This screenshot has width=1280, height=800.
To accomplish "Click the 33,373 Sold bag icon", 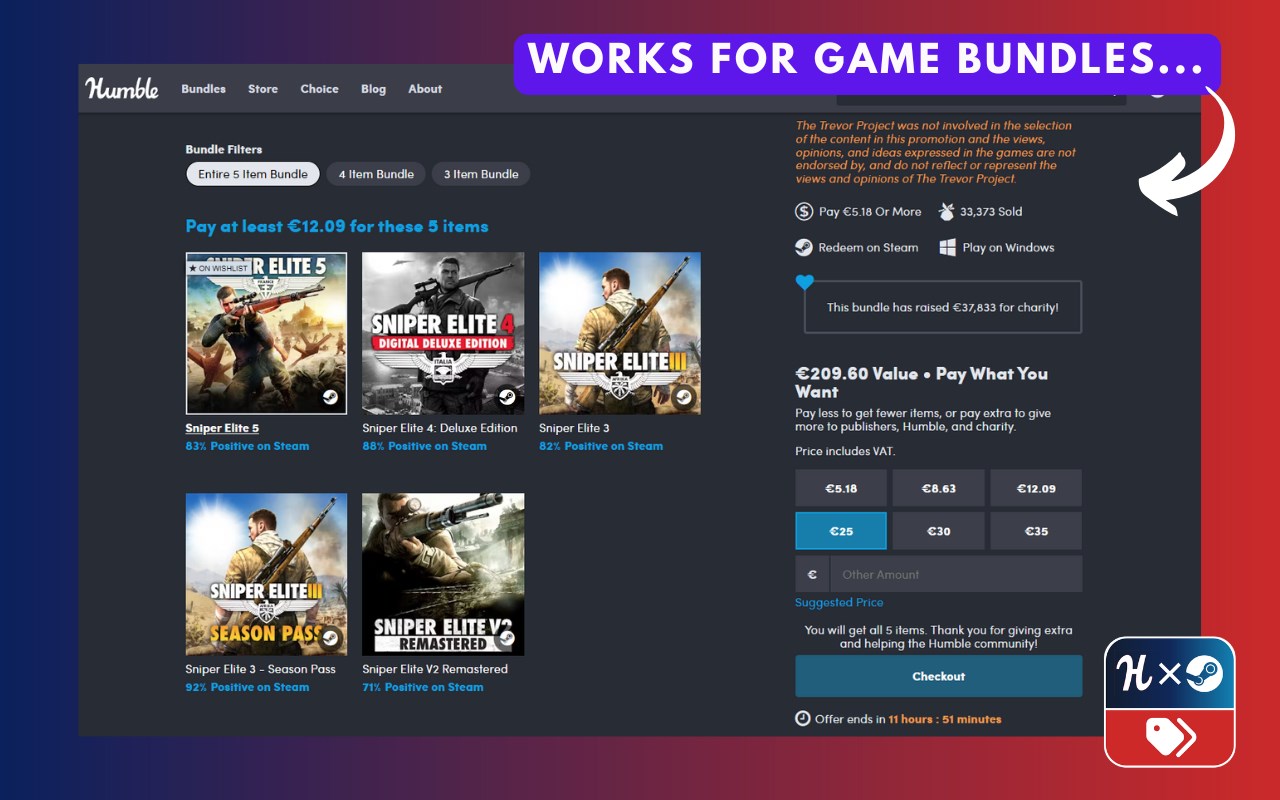I will coord(947,211).
